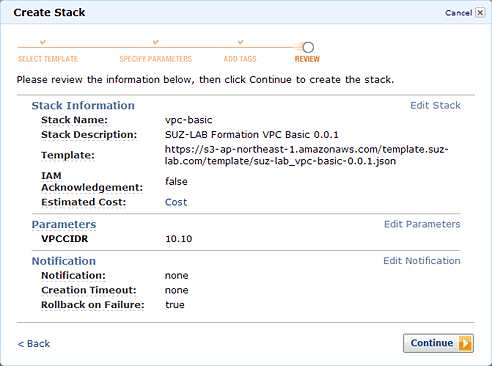Open Edit Stack link
The width and height of the screenshot is (492, 366).
pyautogui.click(x=435, y=105)
